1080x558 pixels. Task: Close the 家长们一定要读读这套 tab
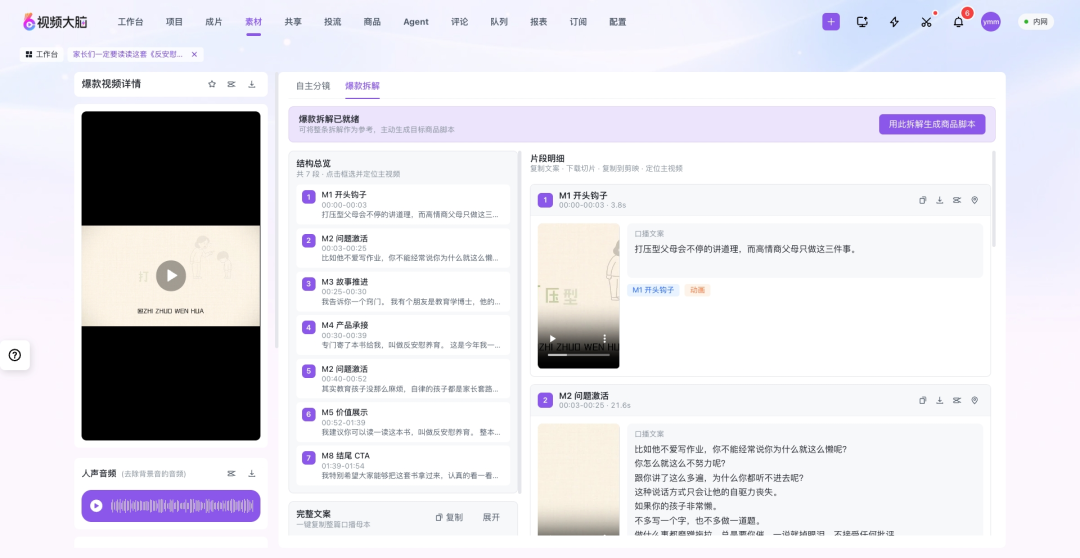[x=194, y=54]
